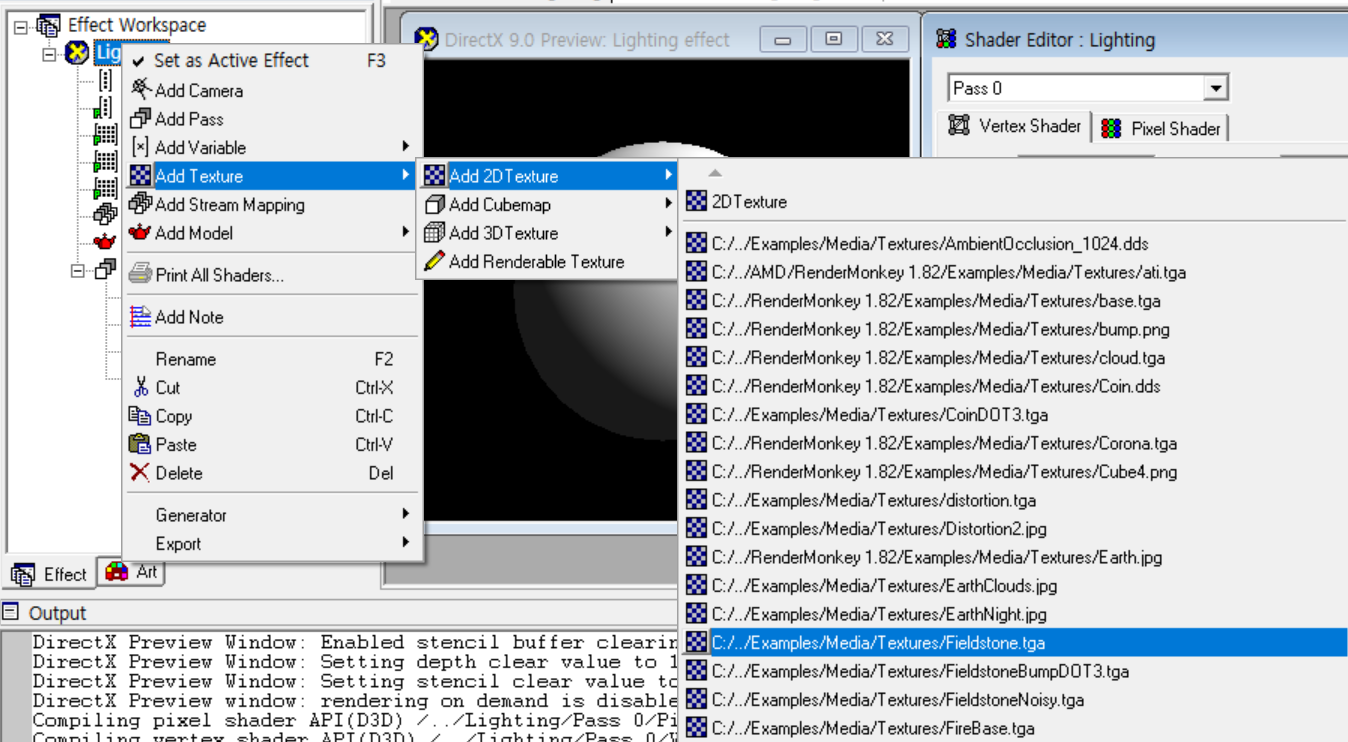Choose bump.png texture

(x=1014, y=329)
